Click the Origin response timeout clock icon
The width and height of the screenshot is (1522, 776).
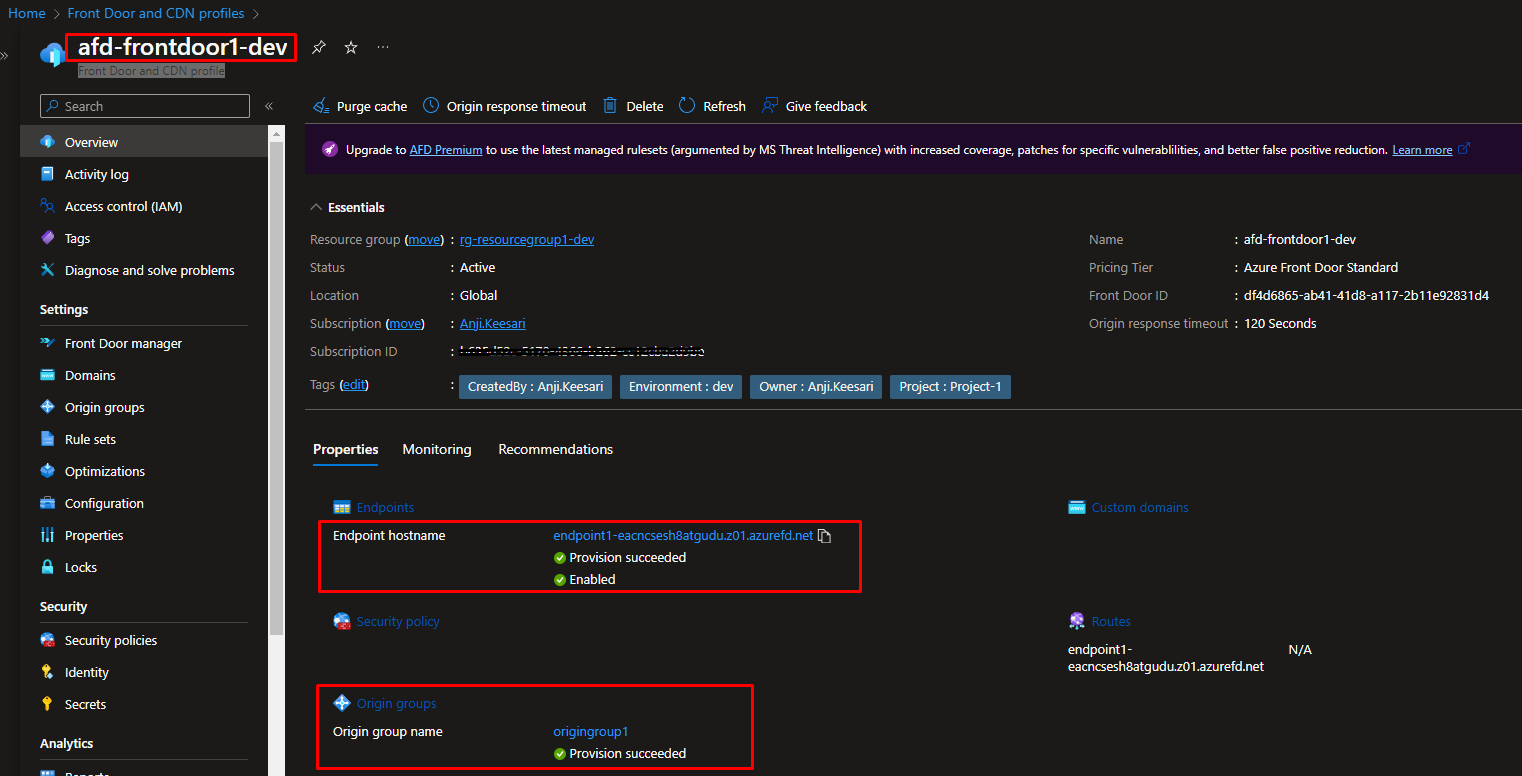point(431,106)
